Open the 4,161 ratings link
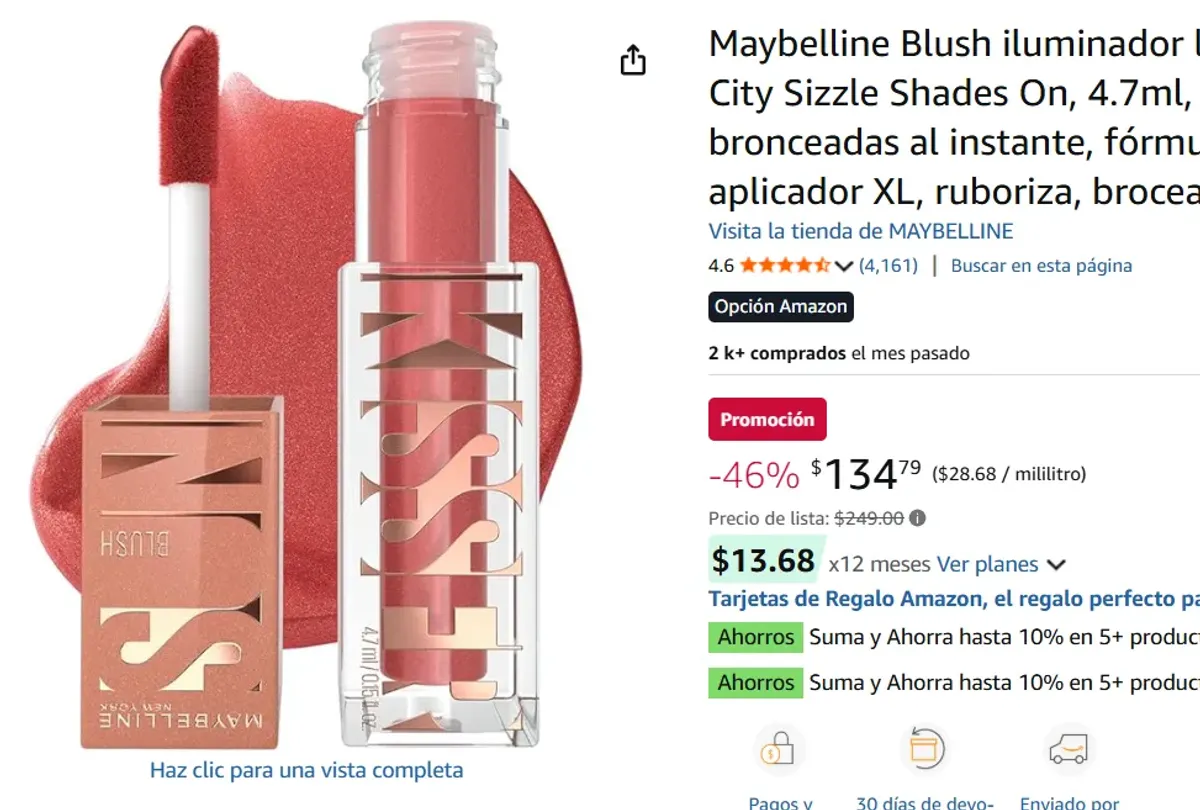This screenshot has height=810, width=1200. pos(887,265)
